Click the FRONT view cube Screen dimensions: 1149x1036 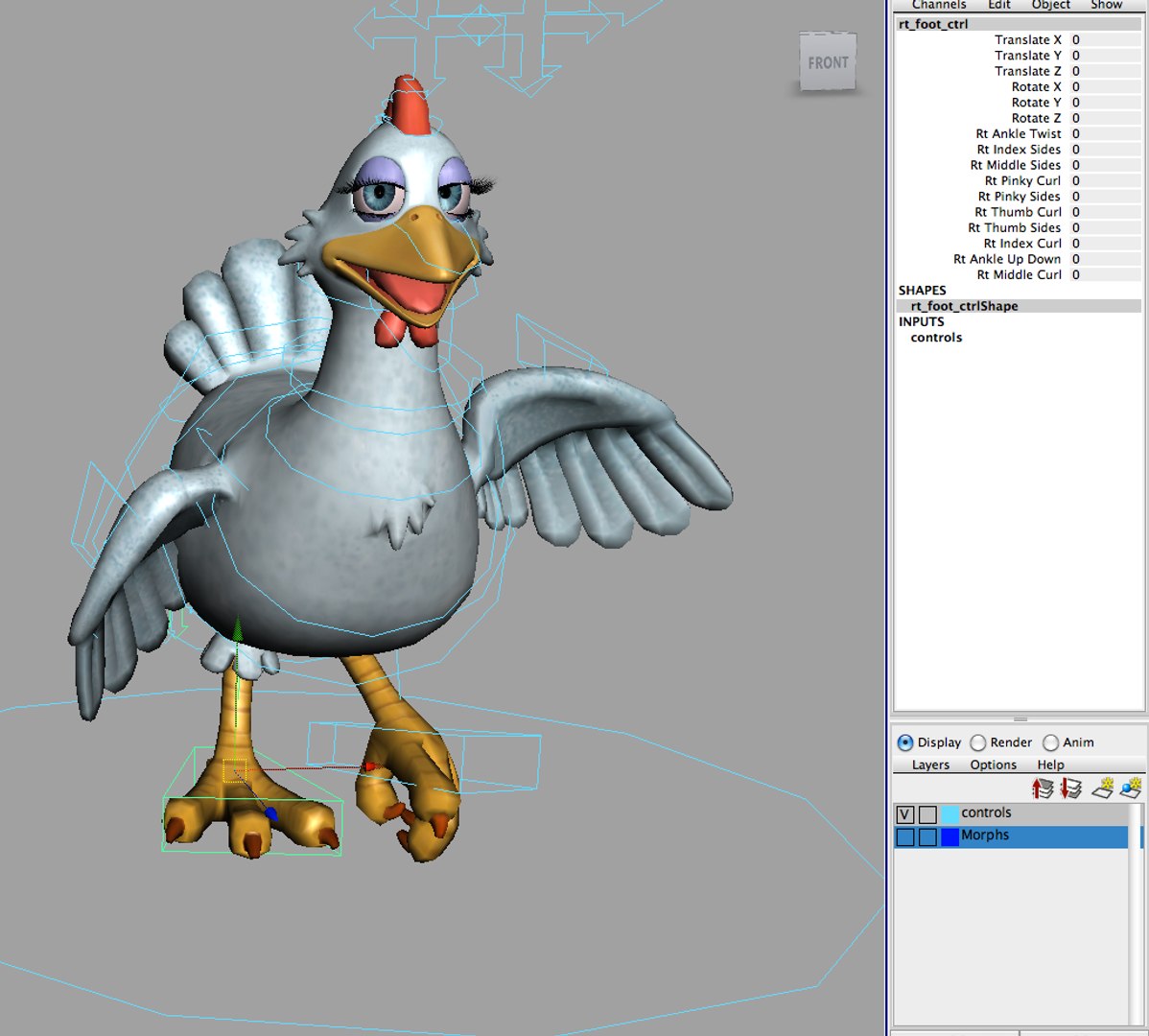828,62
